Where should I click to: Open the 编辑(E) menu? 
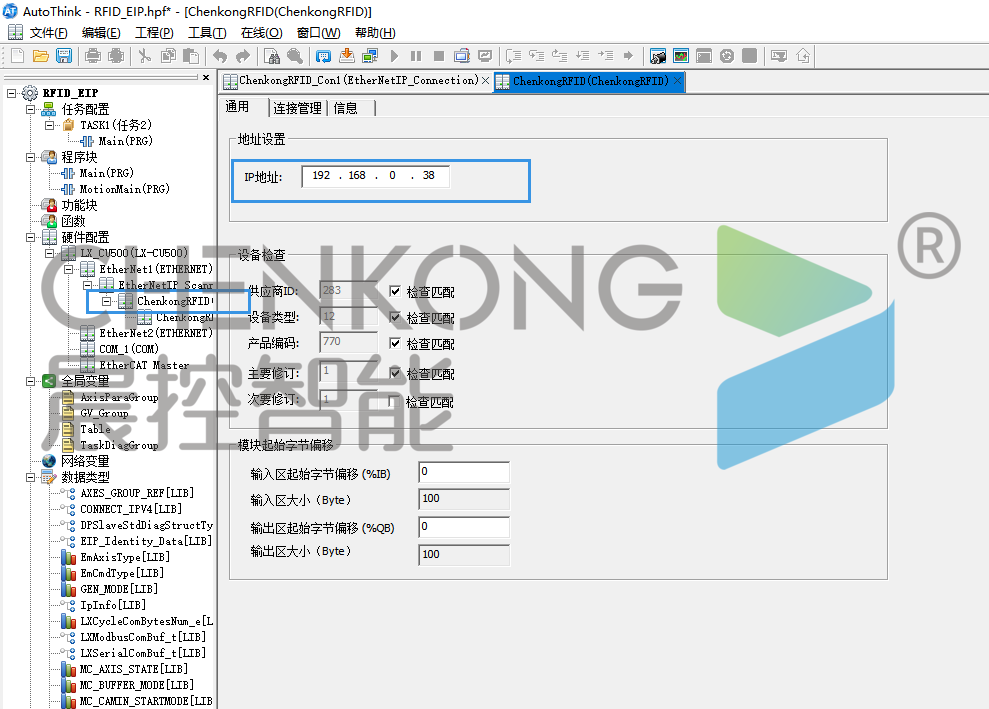[101, 33]
